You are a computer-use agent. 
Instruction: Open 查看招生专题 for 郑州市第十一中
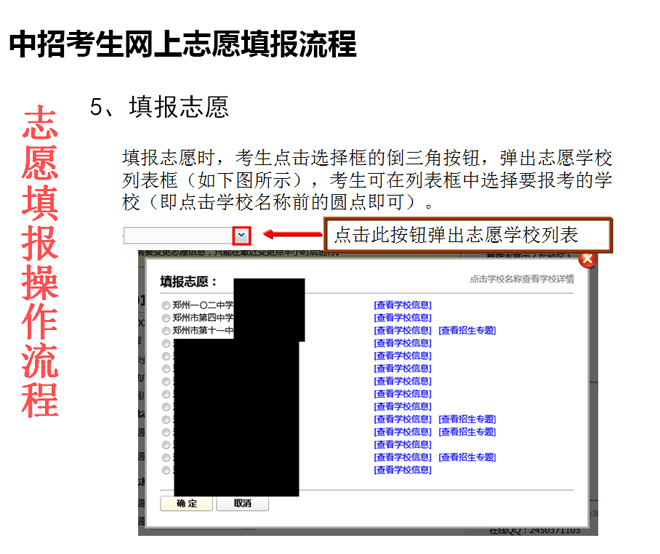click(x=466, y=330)
